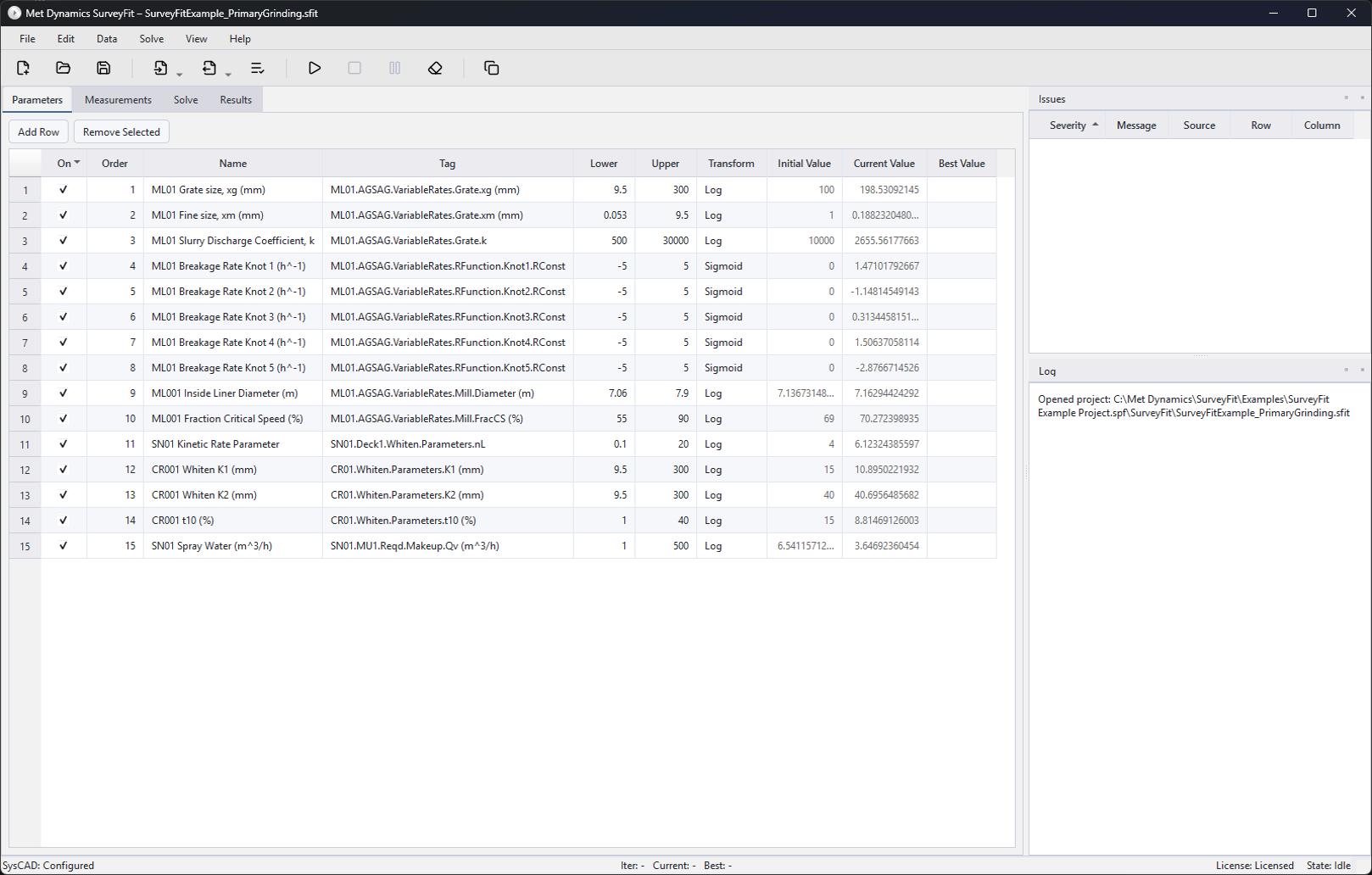Click the eraser clear icon in toolbar
The height and width of the screenshot is (875, 1372).
(435, 68)
